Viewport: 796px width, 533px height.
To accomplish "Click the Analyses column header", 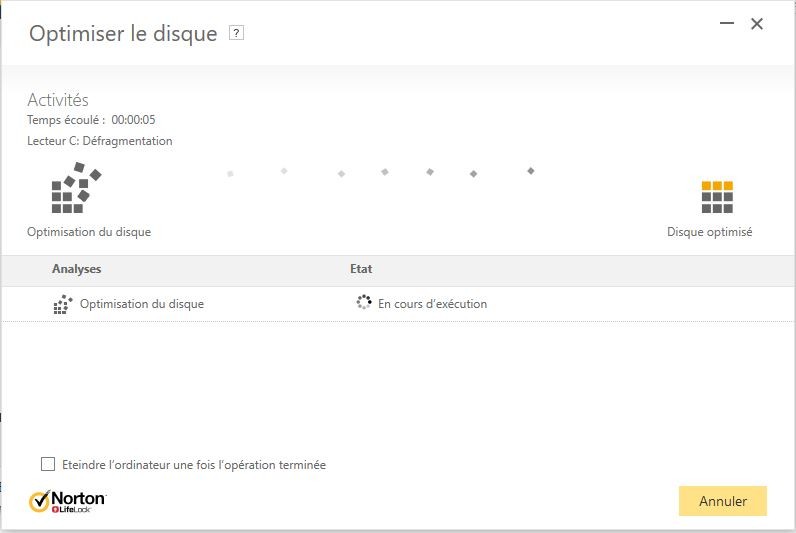I will click(x=77, y=269).
